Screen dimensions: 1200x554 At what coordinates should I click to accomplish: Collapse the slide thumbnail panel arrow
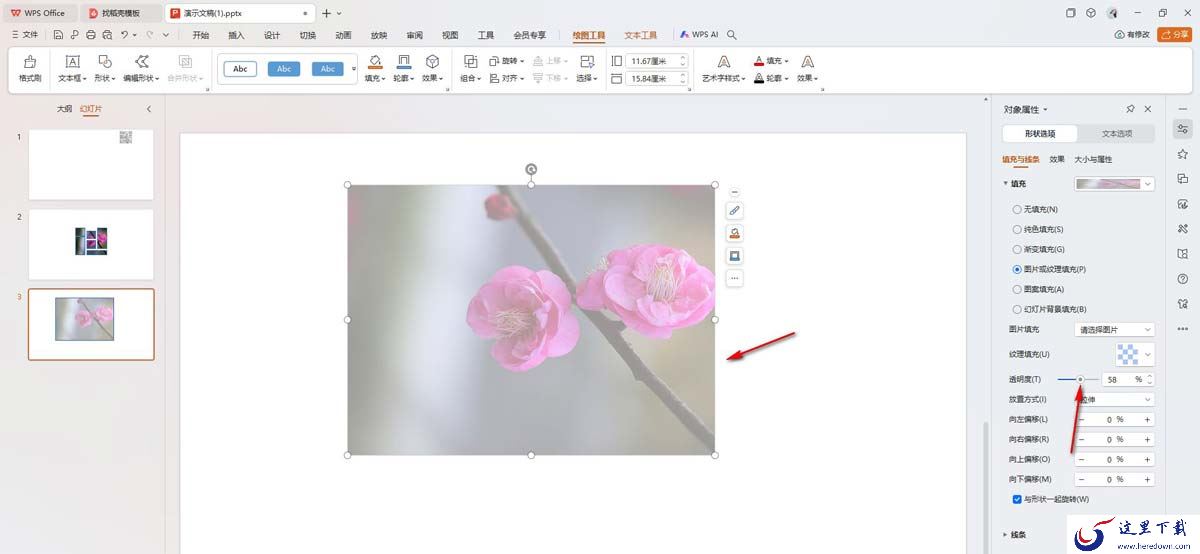coord(149,109)
